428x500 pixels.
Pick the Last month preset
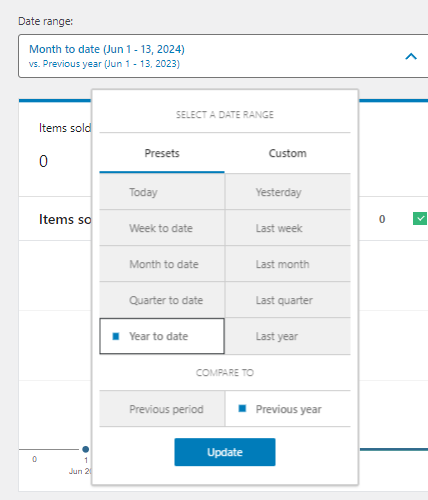click(288, 264)
